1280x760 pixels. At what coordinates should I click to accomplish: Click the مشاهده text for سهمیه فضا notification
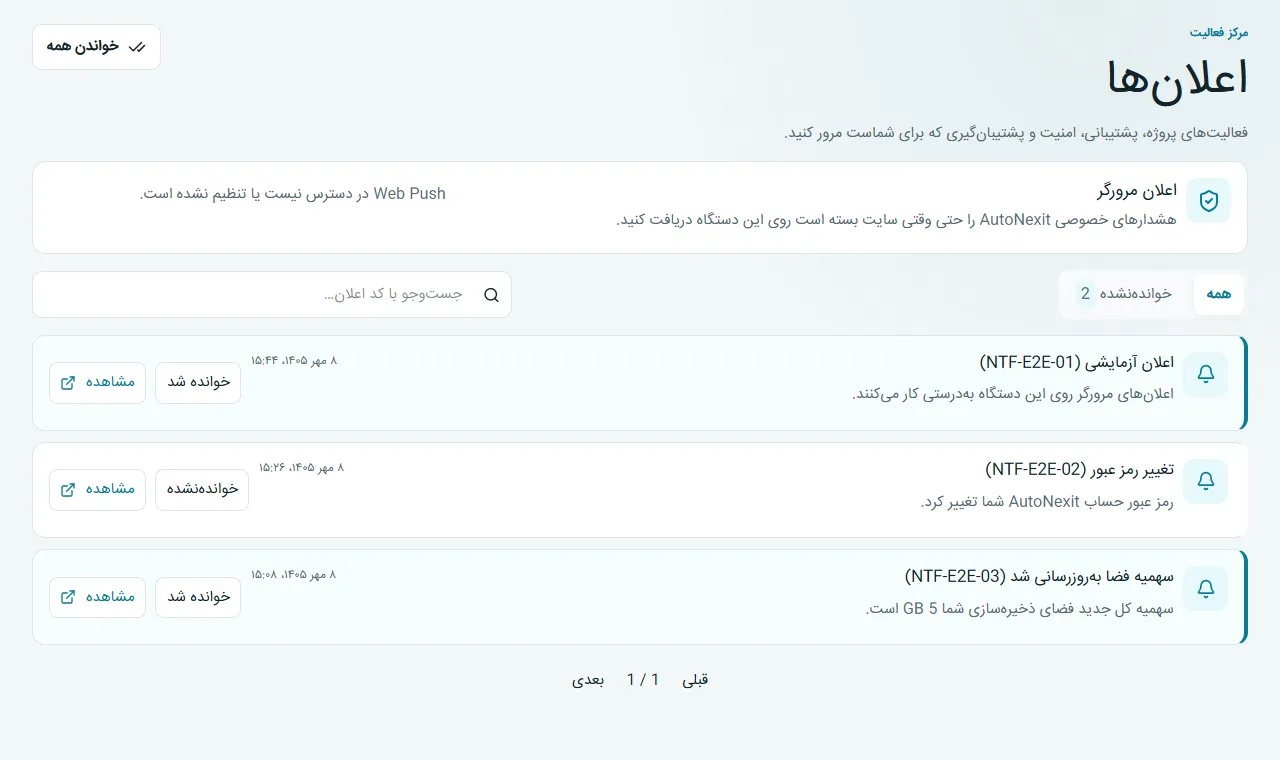tap(110, 597)
